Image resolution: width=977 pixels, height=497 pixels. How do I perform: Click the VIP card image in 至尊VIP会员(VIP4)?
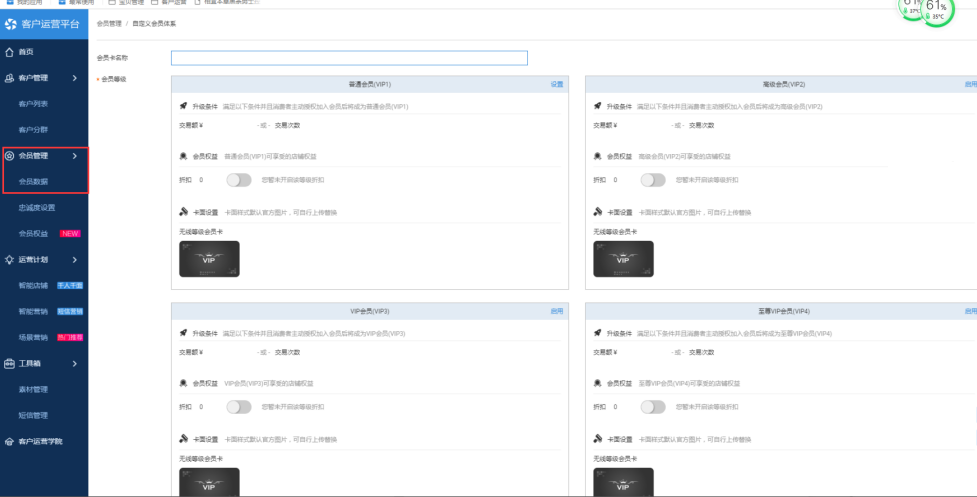pos(623,482)
